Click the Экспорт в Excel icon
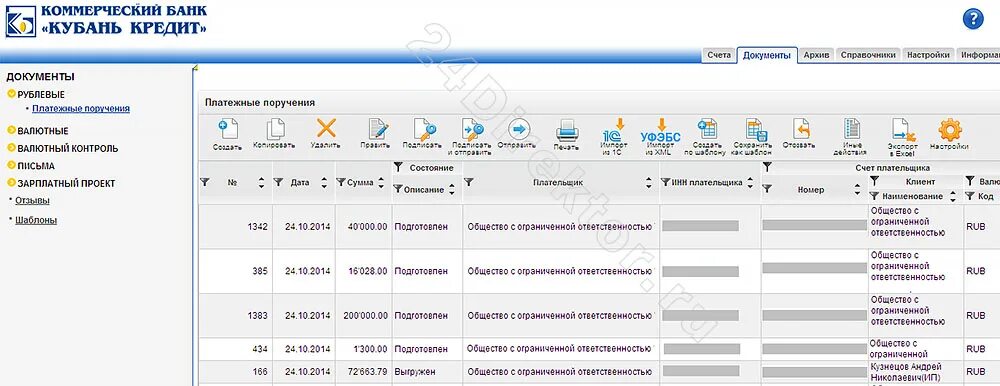This screenshot has height=386, width=1000. [903, 130]
